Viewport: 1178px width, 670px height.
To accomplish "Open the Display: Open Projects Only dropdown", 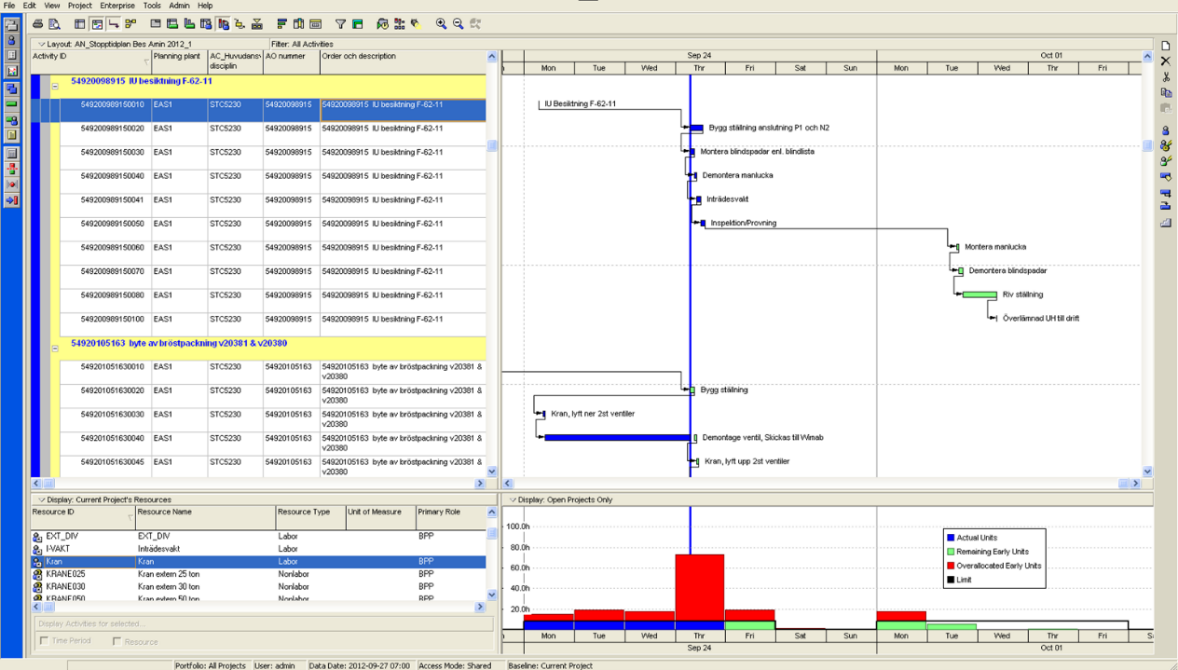I will pos(512,499).
